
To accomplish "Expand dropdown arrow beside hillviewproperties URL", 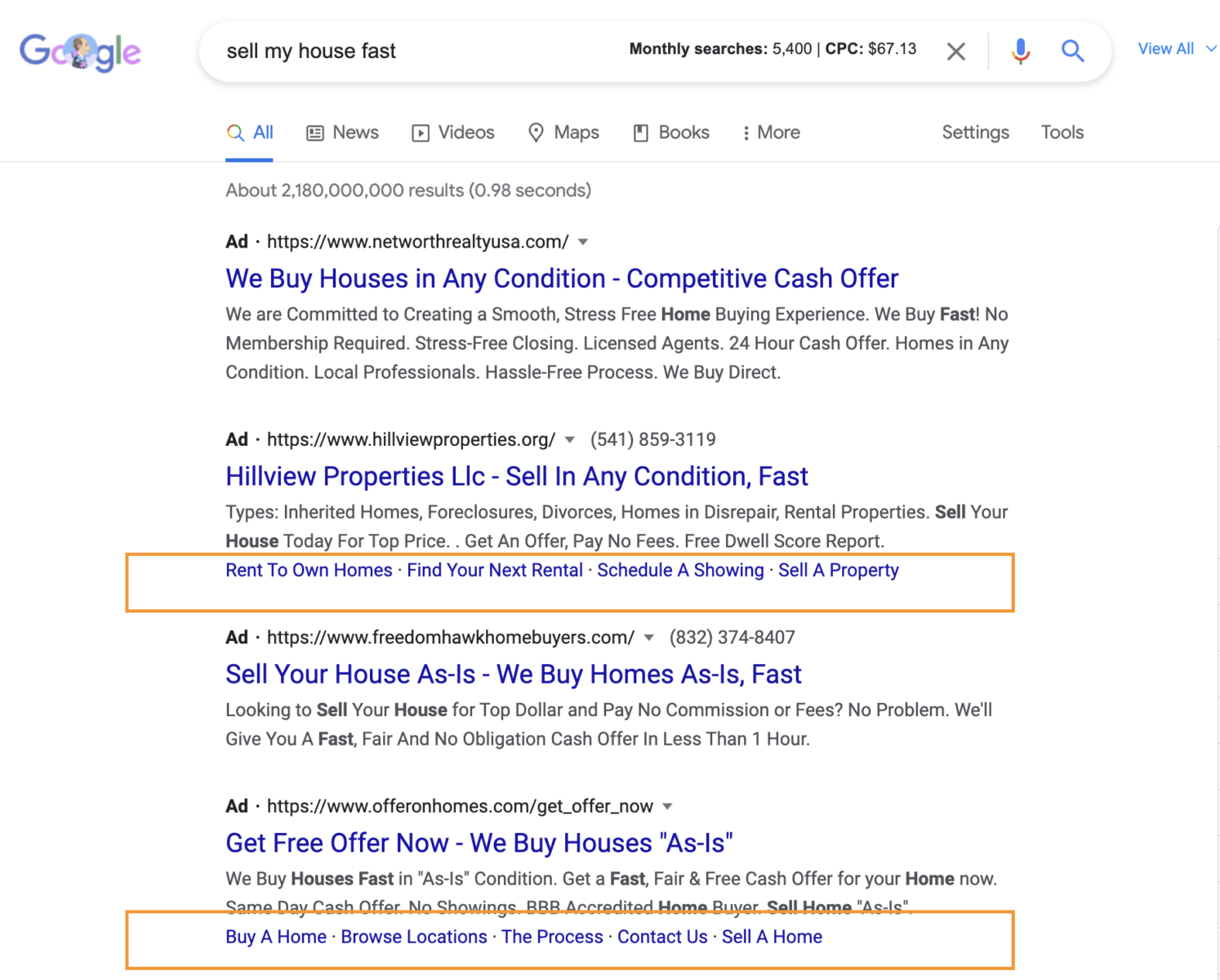I will click(x=570, y=440).
